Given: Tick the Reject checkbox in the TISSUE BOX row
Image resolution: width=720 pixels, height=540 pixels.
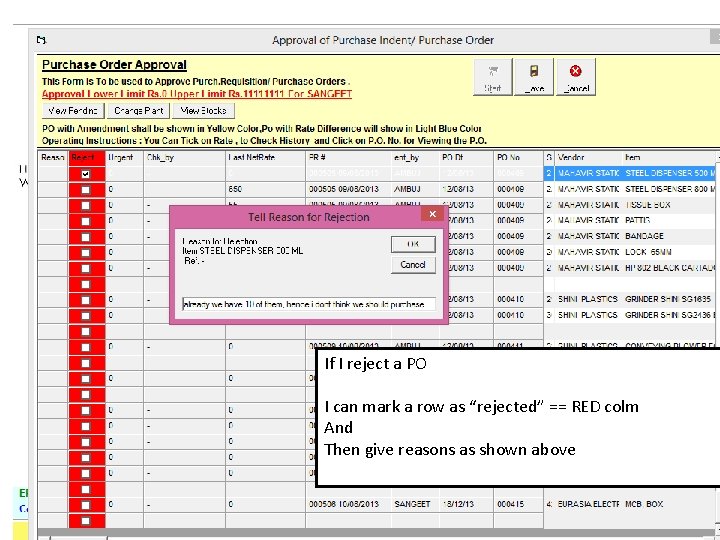Looking at the screenshot, I should [x=85, y=205].
